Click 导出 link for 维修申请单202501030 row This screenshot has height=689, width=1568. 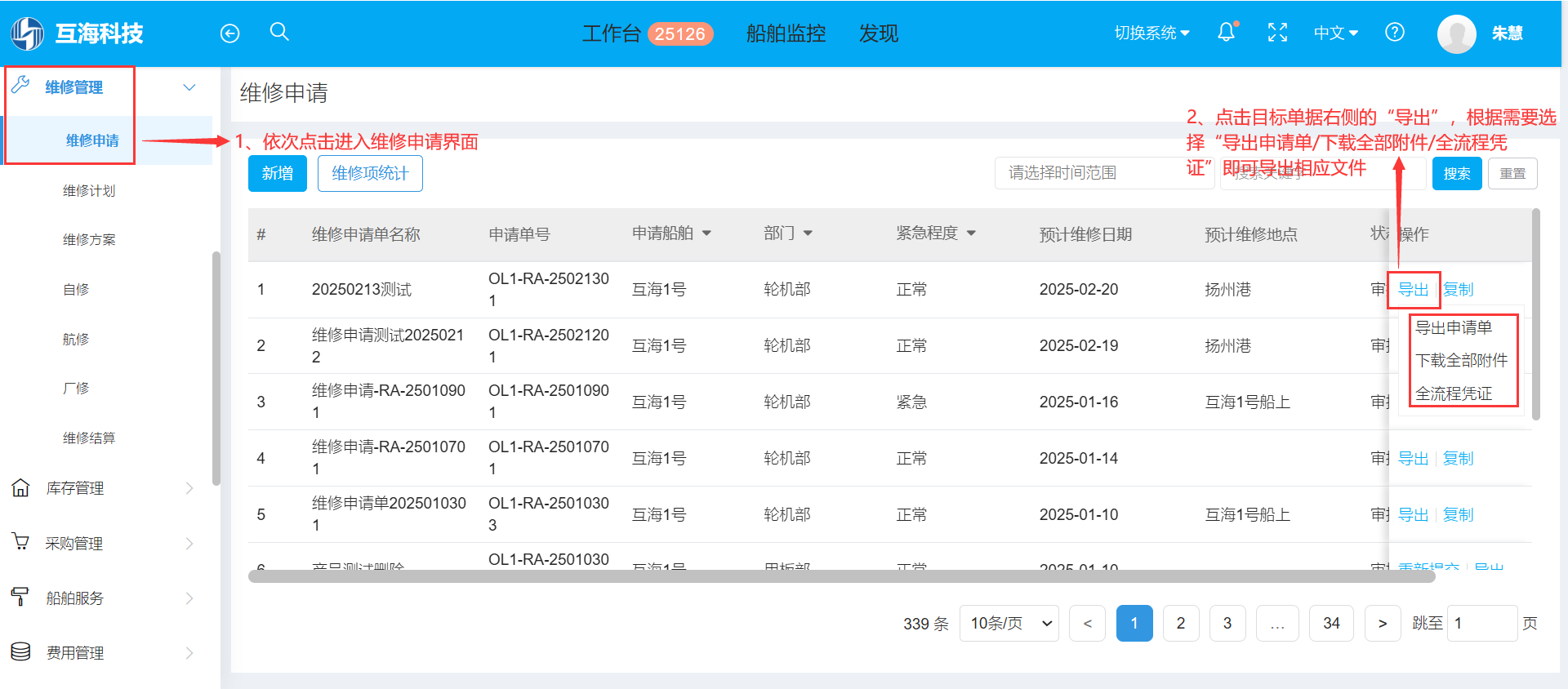(1413, 514)
